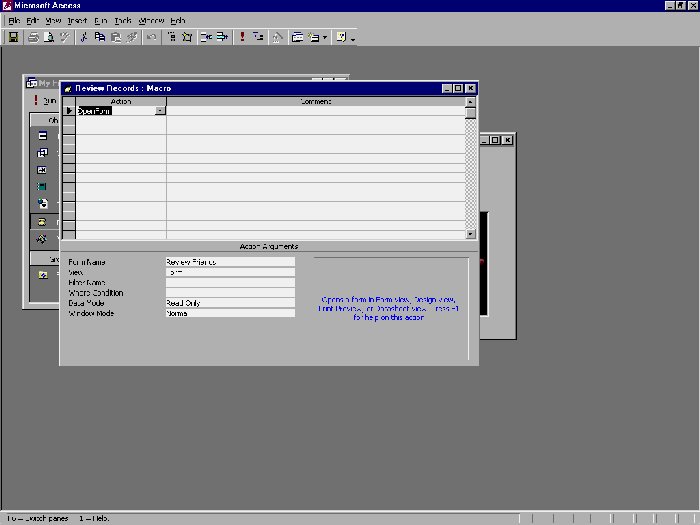
Task: Toggle the Macro Names column button
Action: click(x=171, y=37)
